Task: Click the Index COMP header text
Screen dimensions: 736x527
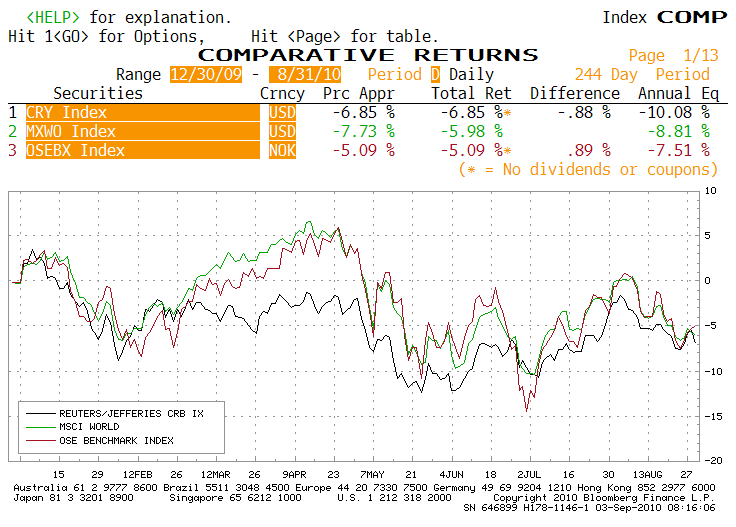Action: pos(665,17)
